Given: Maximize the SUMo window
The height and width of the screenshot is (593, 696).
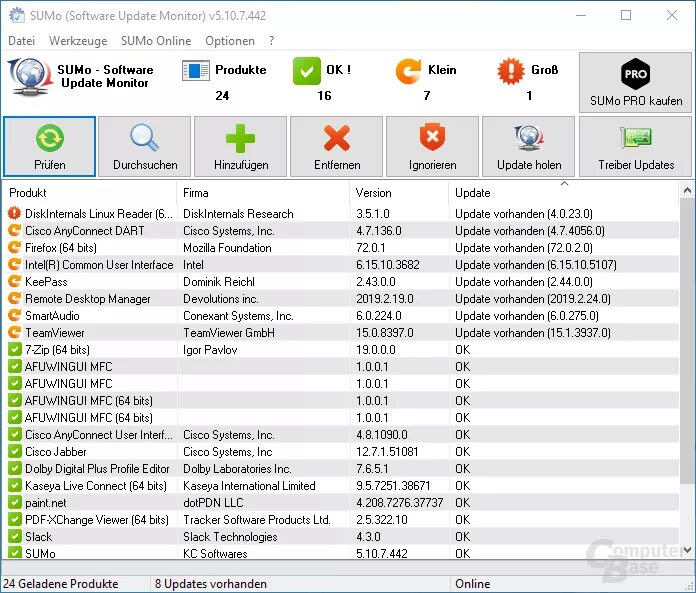Looking at the screenshot, I should point(626,15).
